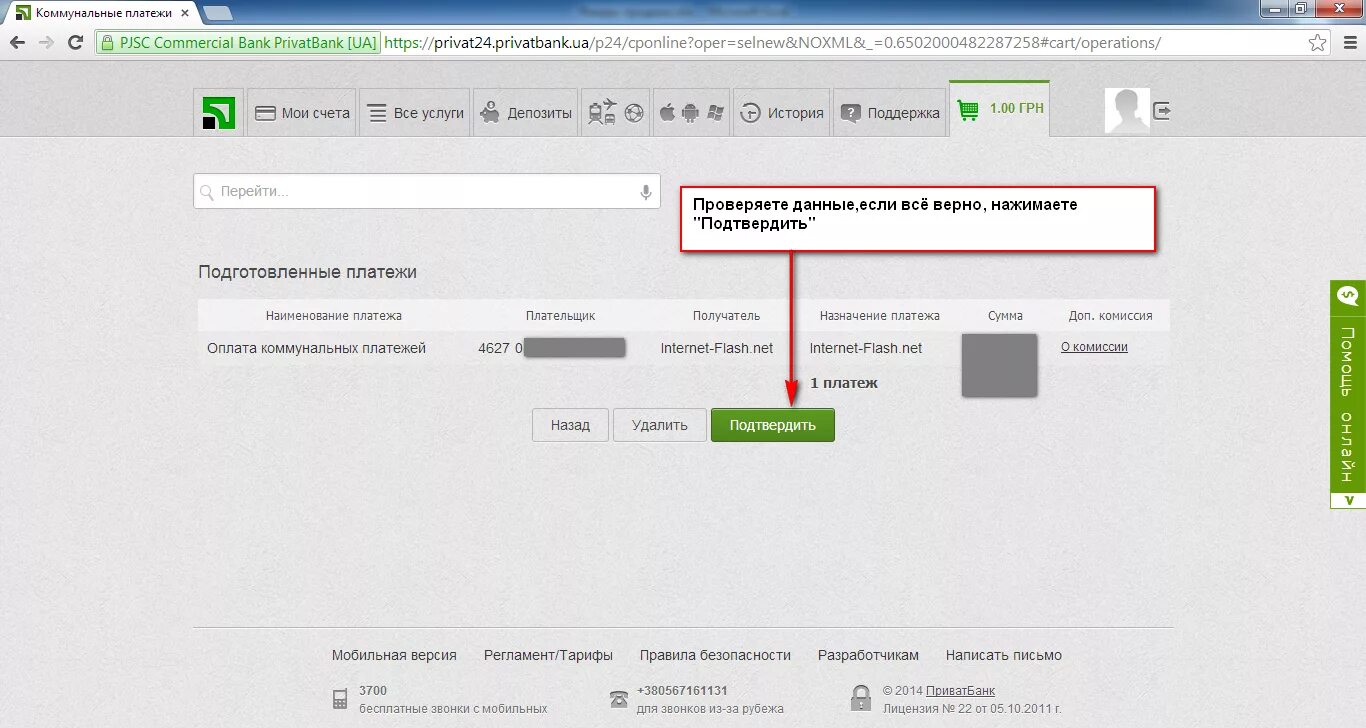Confirm payment with Подтвердить button

pyautogui.click(x=773, y=425)
